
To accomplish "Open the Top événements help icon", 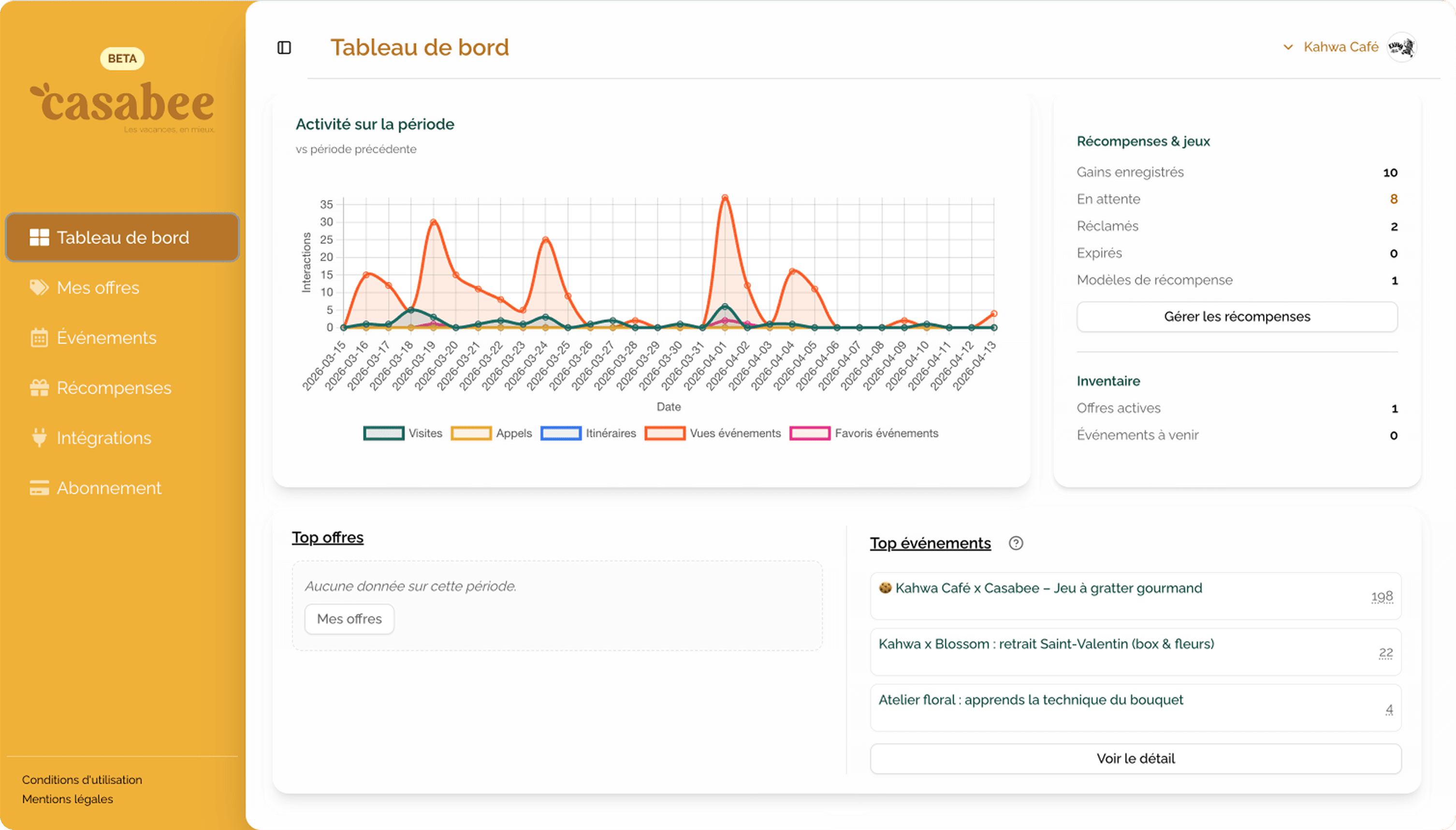I will coord(1016,543).
